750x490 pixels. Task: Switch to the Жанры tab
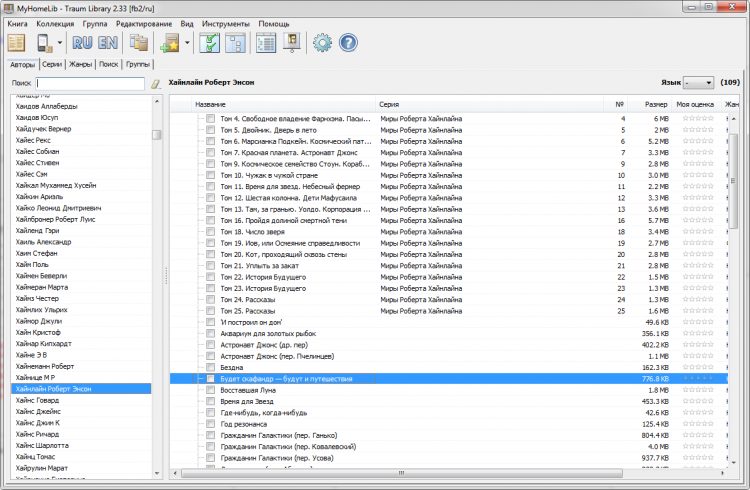(80, 64)
